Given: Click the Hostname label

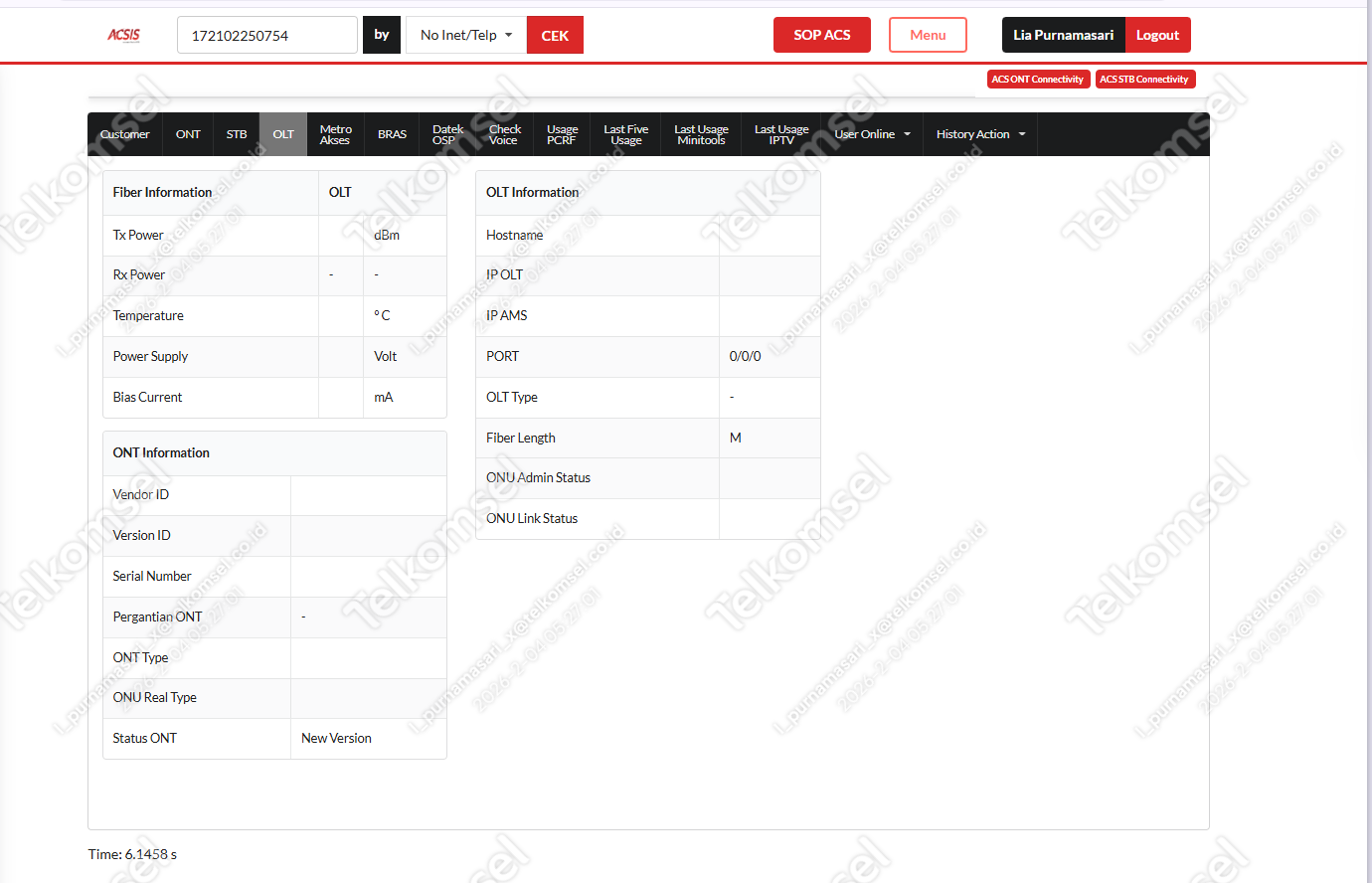Looking at the screenshot, I should pos(514,236).
